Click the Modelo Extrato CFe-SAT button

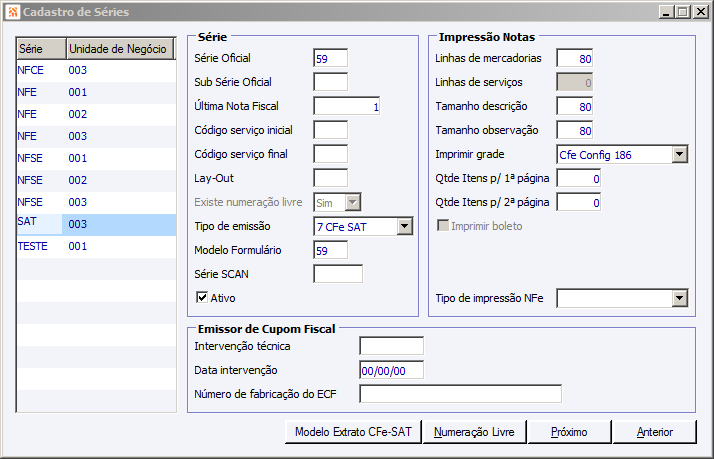point(354,432)
